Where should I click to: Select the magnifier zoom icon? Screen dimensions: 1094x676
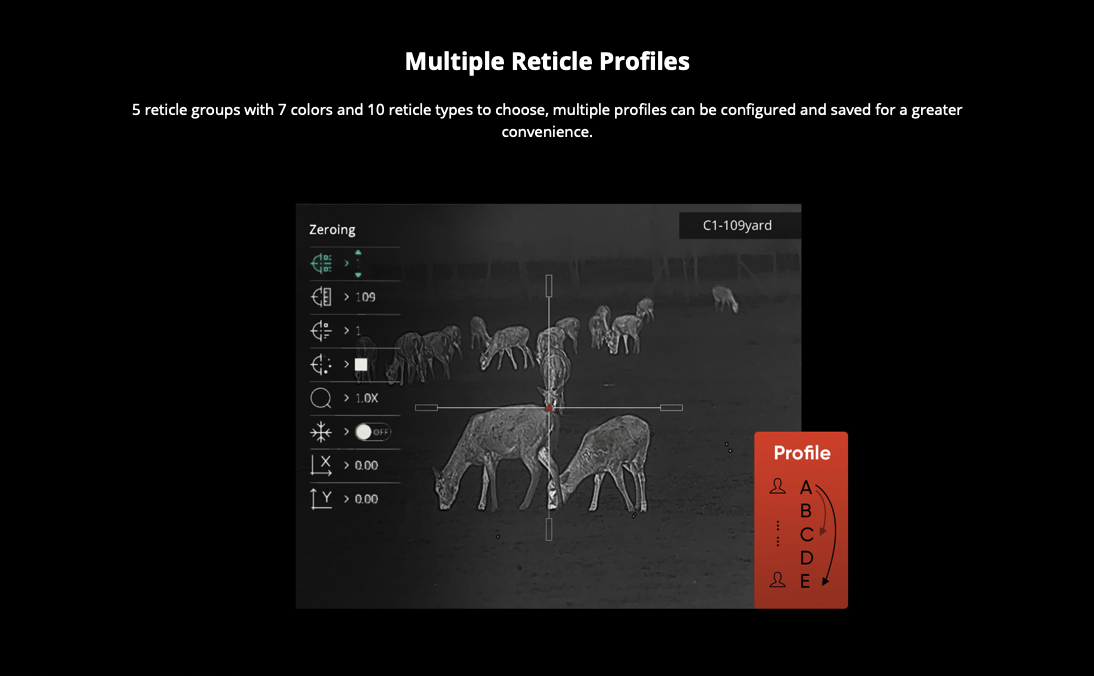point(321,398)
